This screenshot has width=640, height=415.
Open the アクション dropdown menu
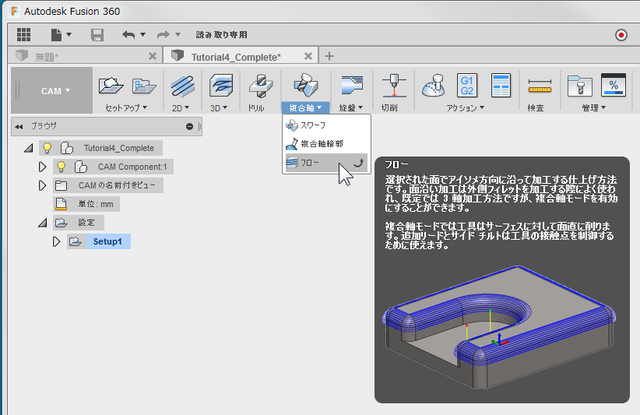click(465, 108)
